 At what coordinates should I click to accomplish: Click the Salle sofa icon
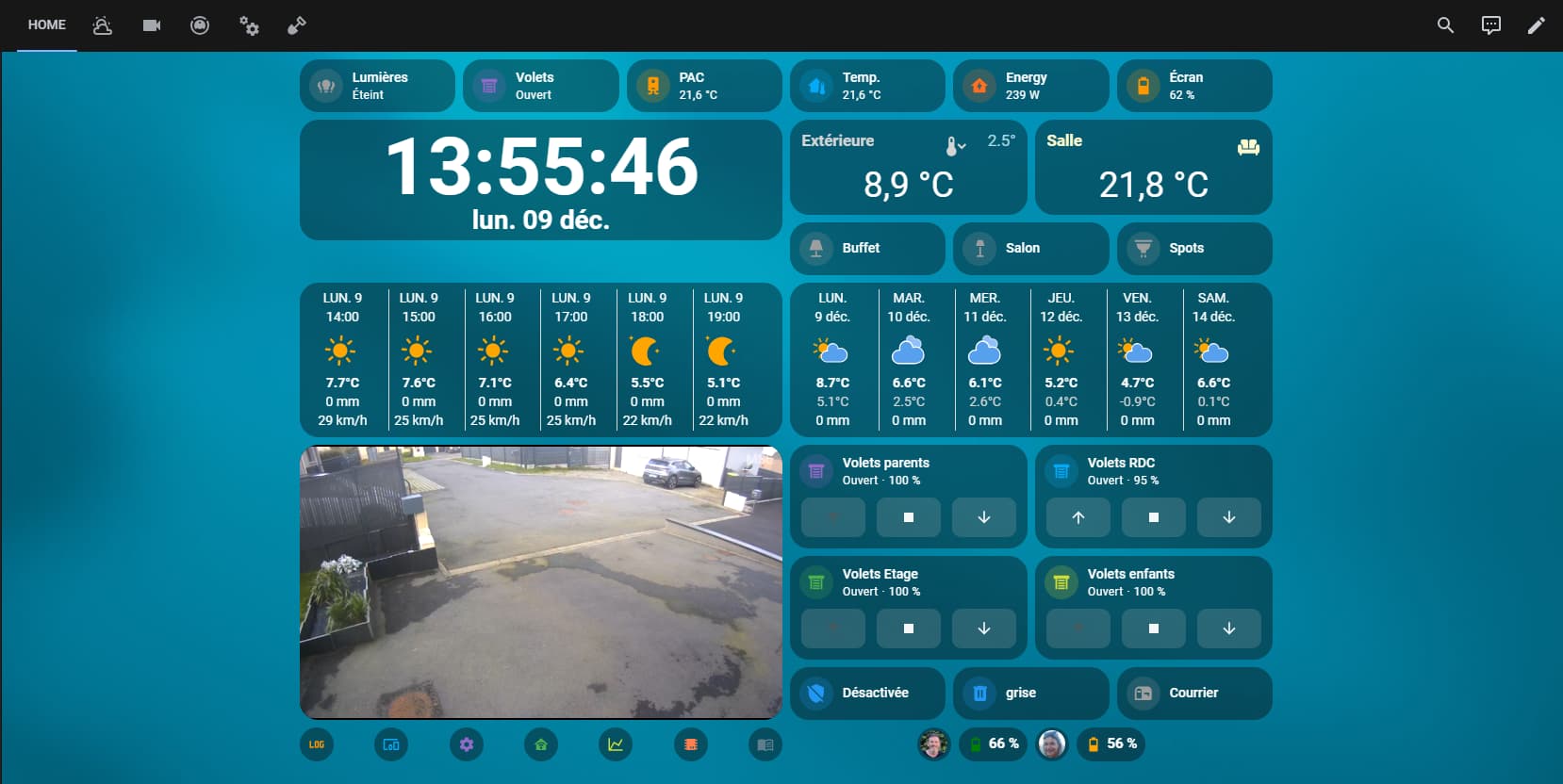click(1248, 146)
